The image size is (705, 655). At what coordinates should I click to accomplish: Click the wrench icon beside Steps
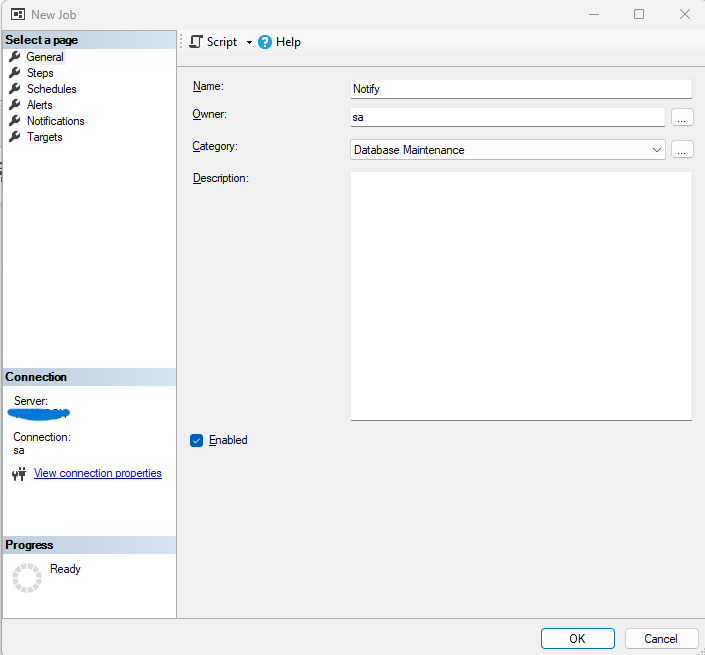15,73
